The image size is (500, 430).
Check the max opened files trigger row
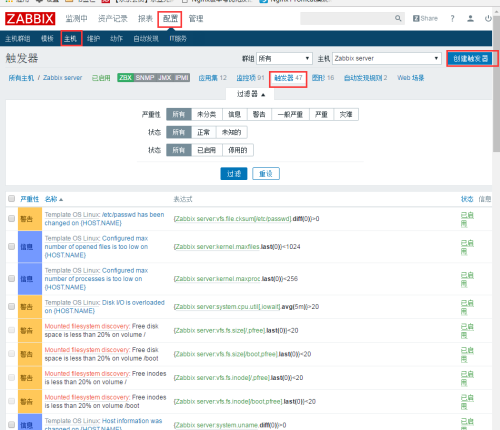pyautogui.click(x=12, y=247)
